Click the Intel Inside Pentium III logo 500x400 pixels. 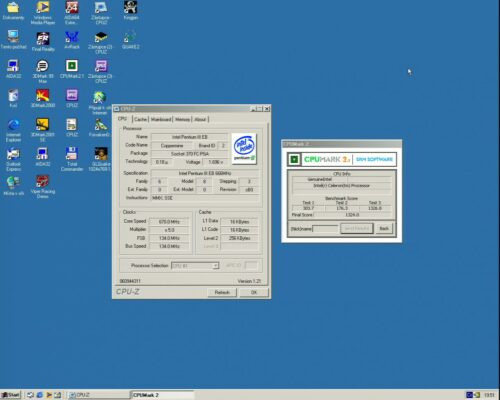[x=244, y=149]
